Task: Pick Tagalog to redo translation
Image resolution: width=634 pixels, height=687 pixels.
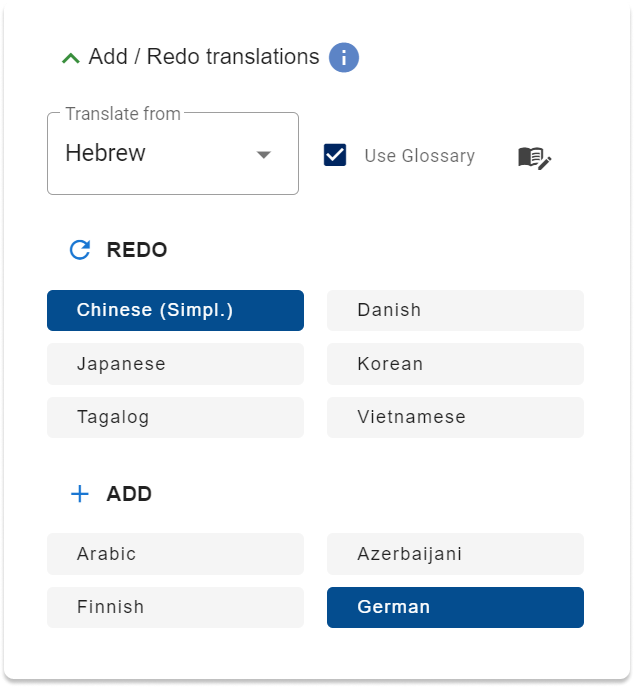Action: (175, 417)
